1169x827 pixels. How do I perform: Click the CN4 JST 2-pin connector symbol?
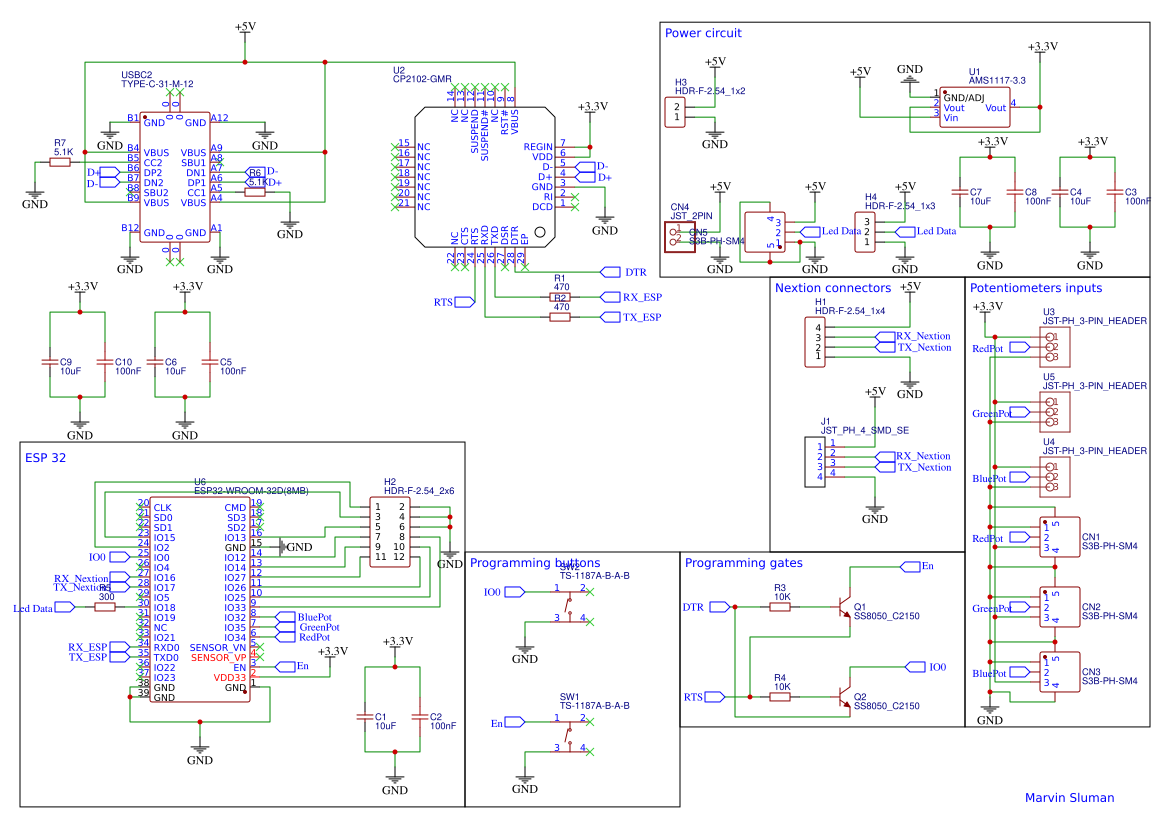(x=680, y=236)
